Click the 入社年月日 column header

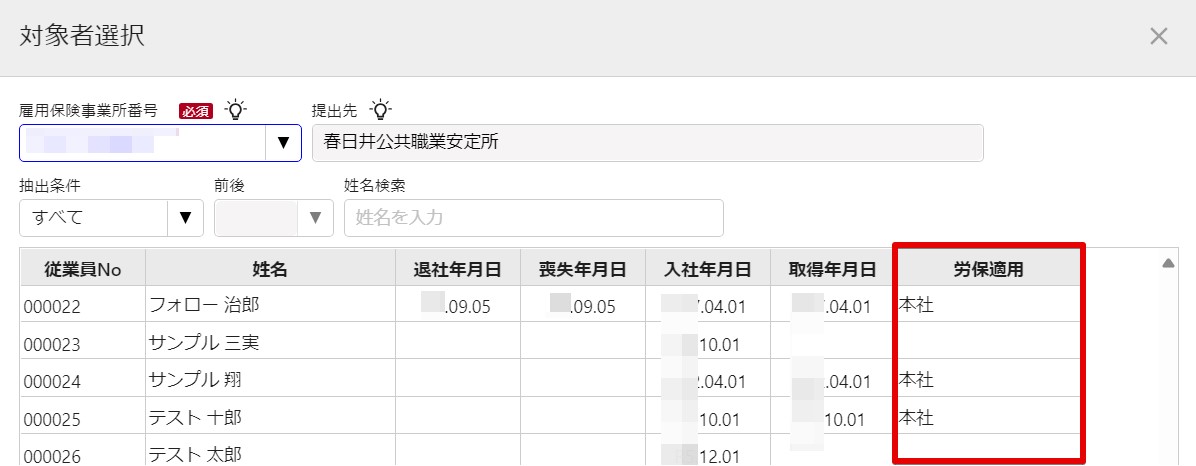click(708, 268)
